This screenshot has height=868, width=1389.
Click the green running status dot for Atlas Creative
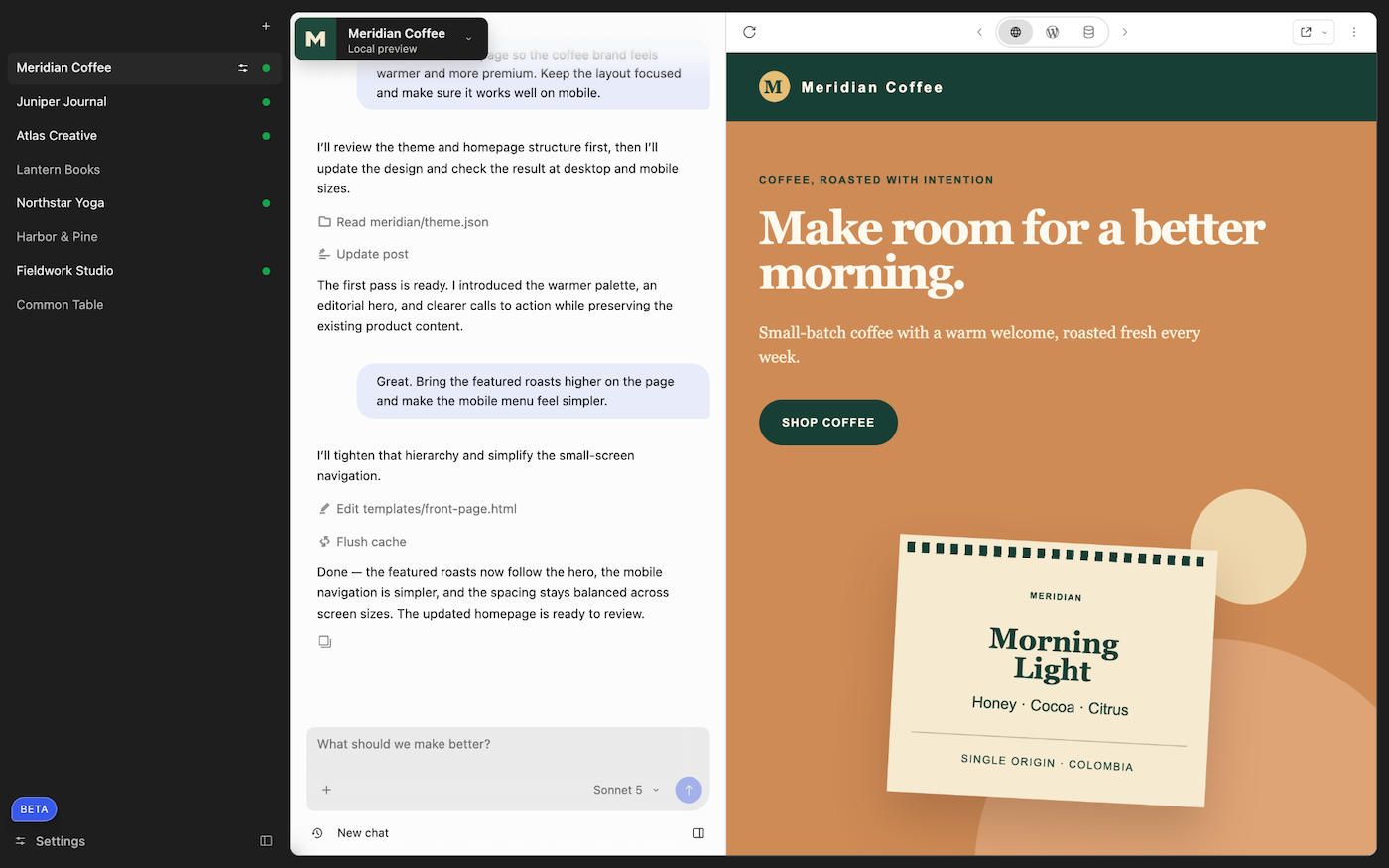[x=266, y=136]
